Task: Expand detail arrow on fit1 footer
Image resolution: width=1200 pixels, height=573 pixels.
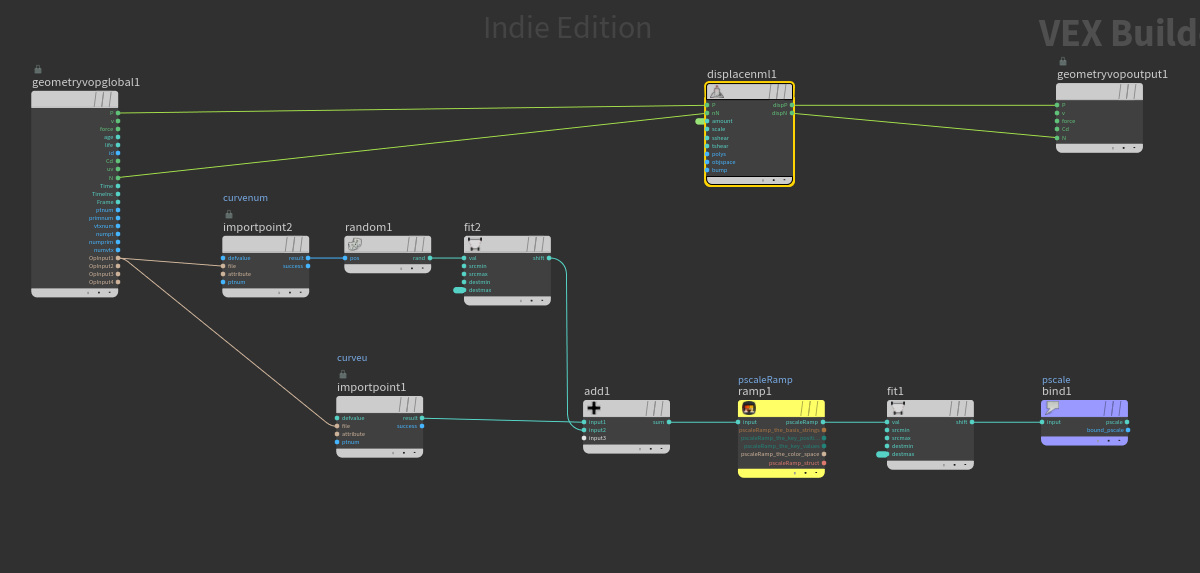Action: click(964, 464)
